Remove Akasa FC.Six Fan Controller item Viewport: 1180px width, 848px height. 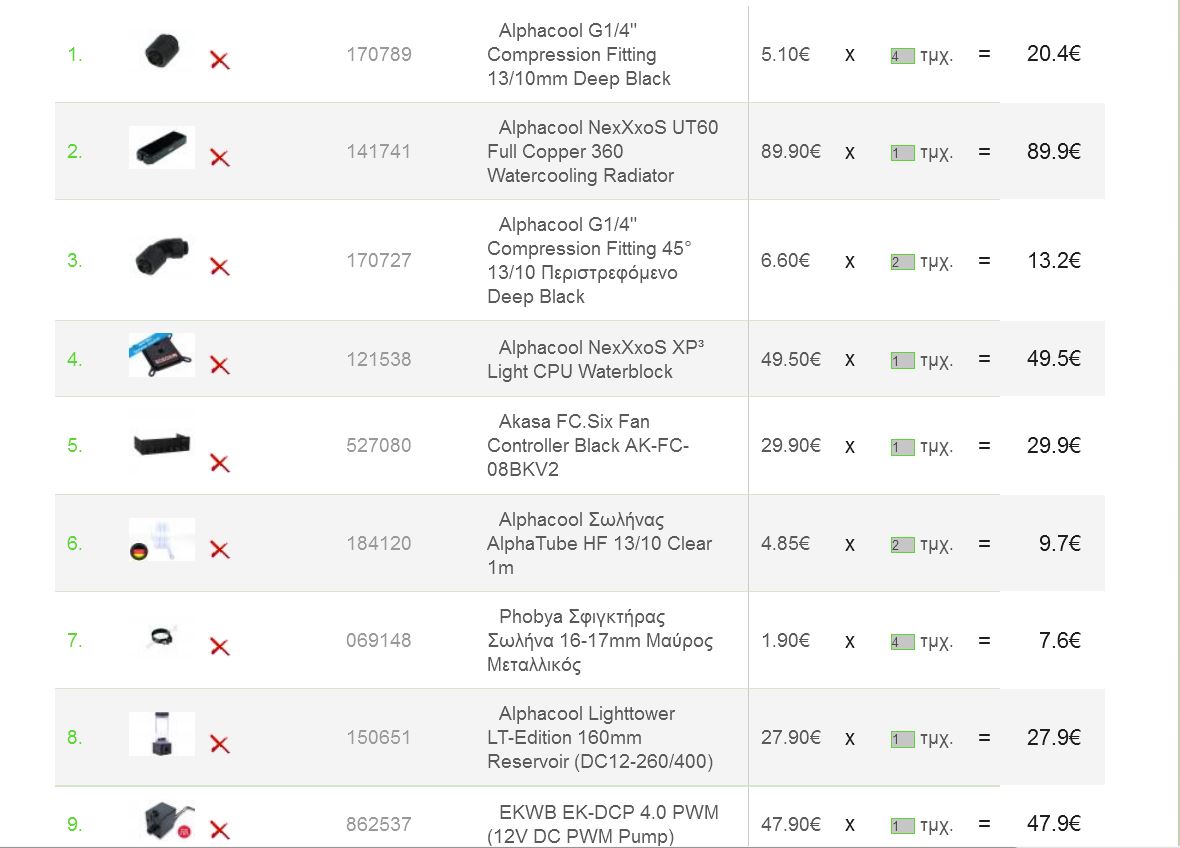[220, 463]
